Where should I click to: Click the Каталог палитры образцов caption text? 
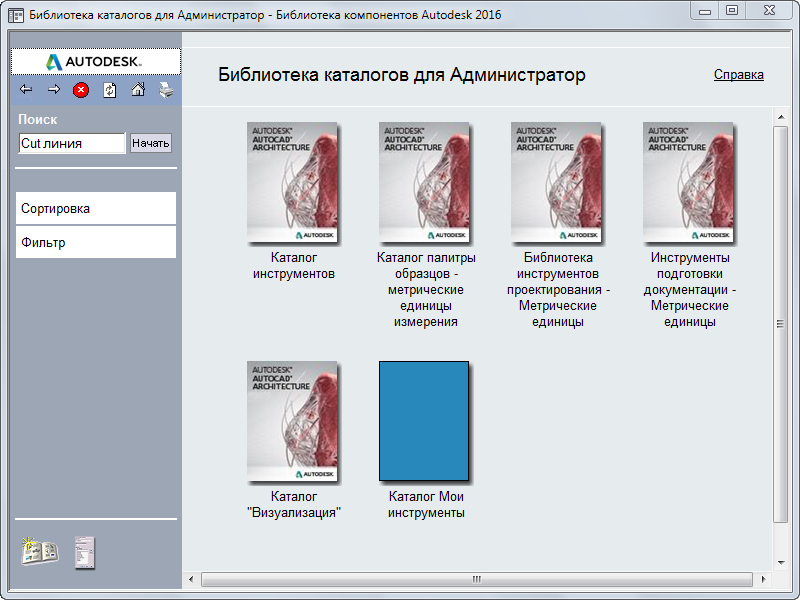point(426,290)
